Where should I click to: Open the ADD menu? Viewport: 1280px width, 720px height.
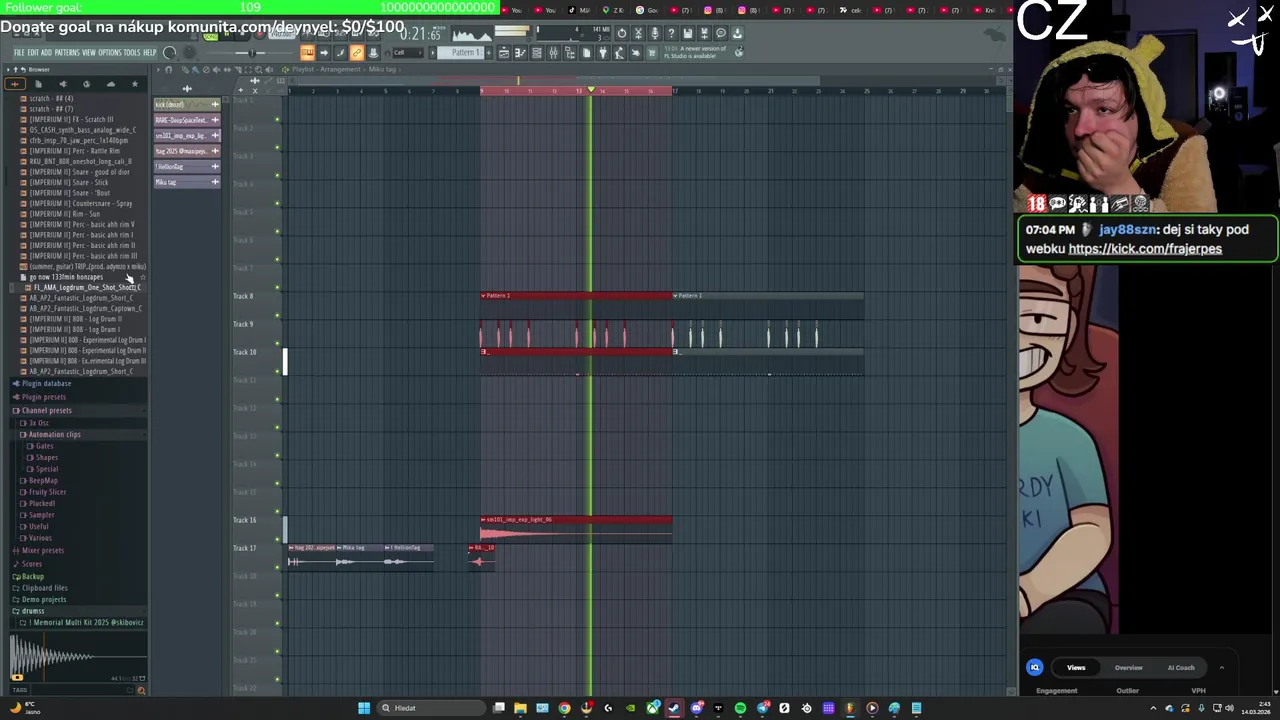pos(46,53)
